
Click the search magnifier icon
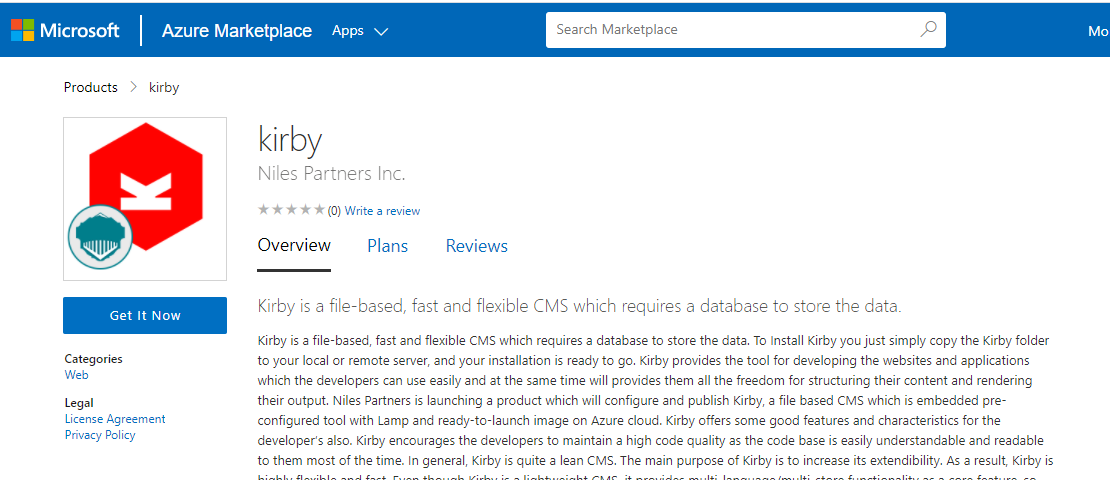click(928, 30)
